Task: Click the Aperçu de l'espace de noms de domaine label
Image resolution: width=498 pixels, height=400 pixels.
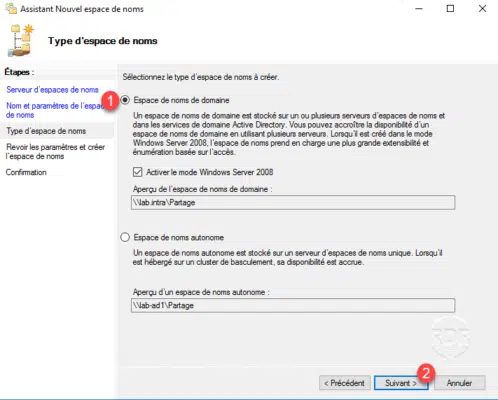Action: pyautogui.click(x=203, y=189)
